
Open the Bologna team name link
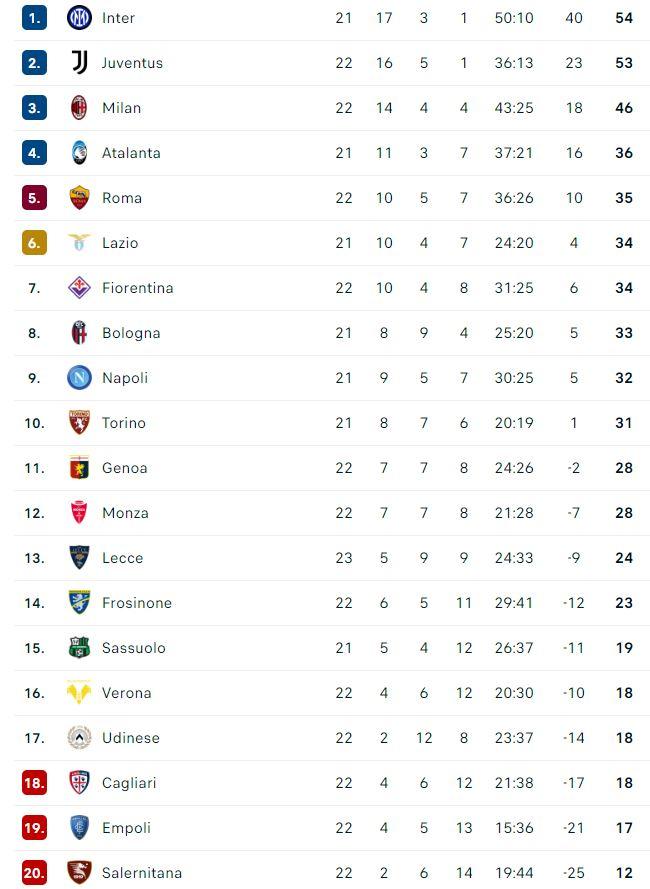point(131,333)
